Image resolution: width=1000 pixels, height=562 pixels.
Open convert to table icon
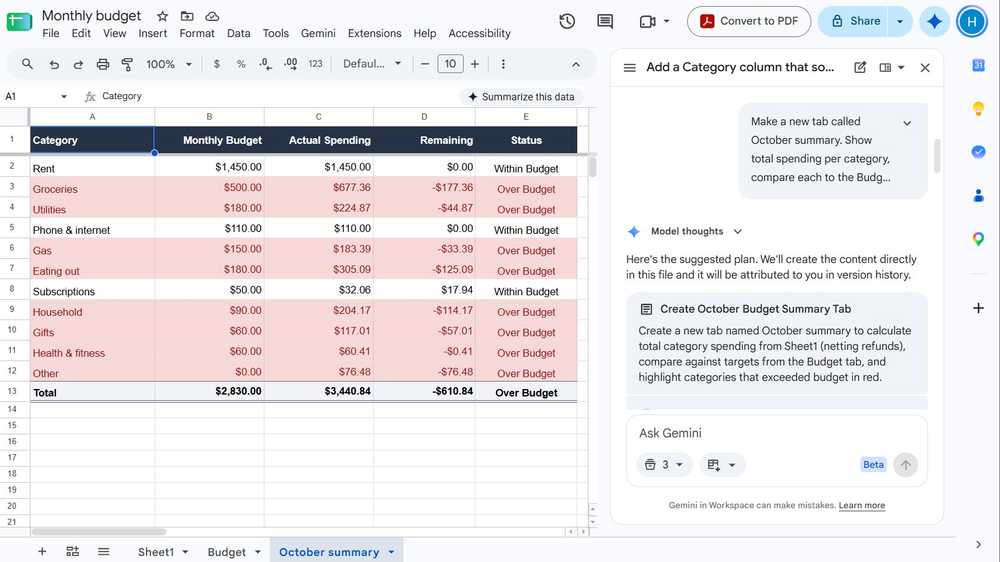click(x=73, y=552)
